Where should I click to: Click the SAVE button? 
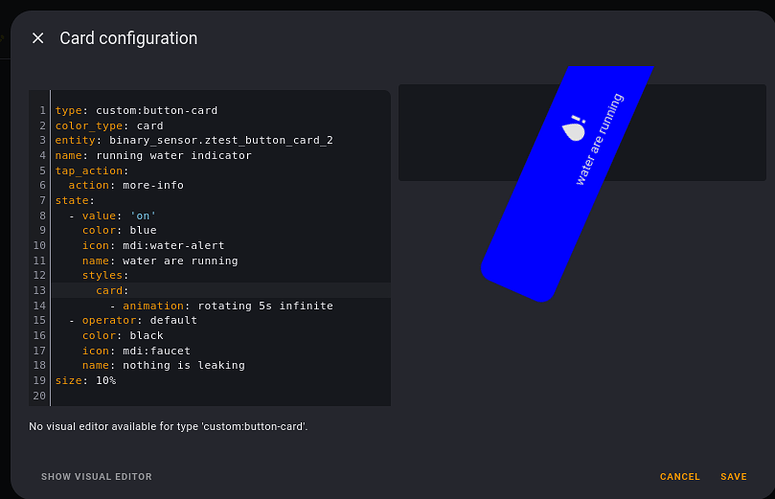point(733,477)
